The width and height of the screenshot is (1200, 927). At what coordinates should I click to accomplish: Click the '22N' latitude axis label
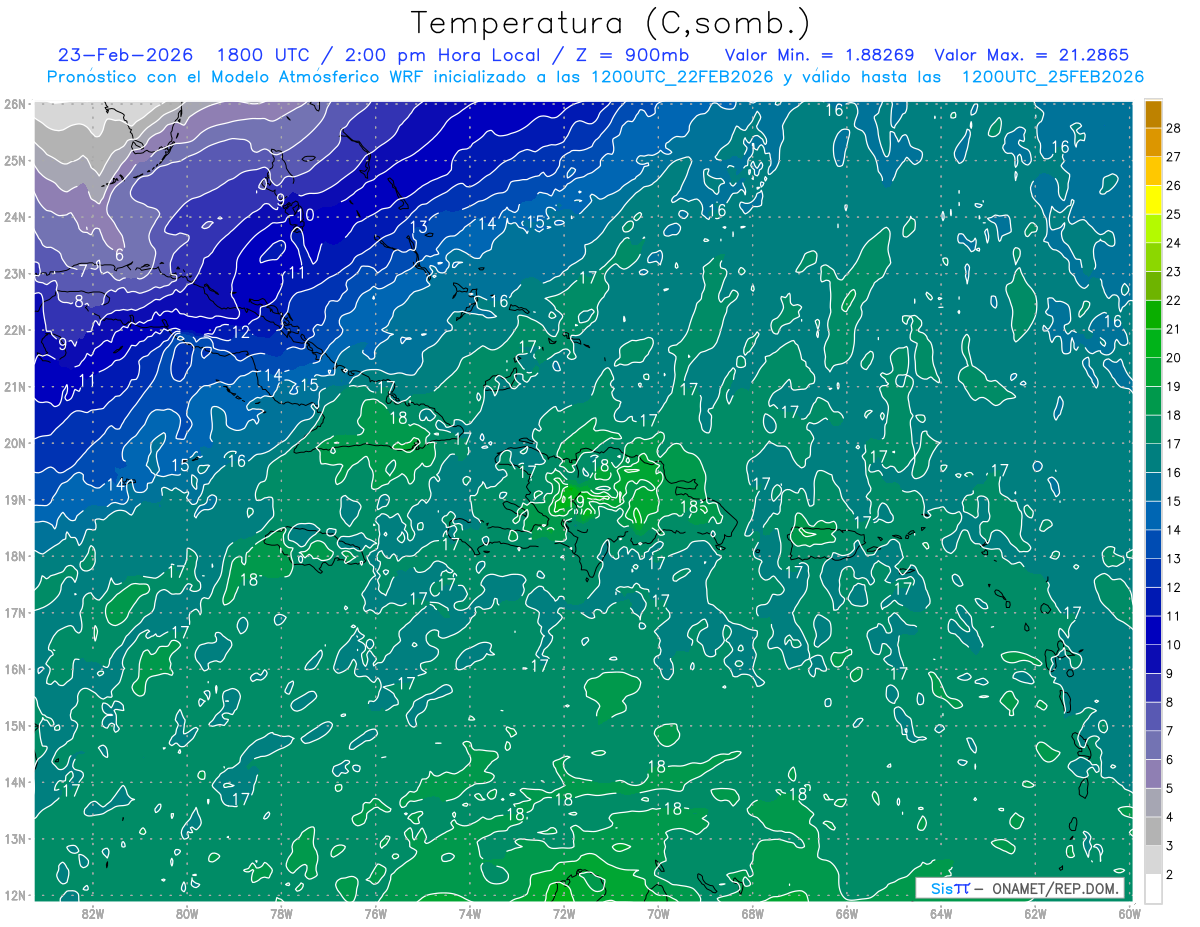pos(15,330)
